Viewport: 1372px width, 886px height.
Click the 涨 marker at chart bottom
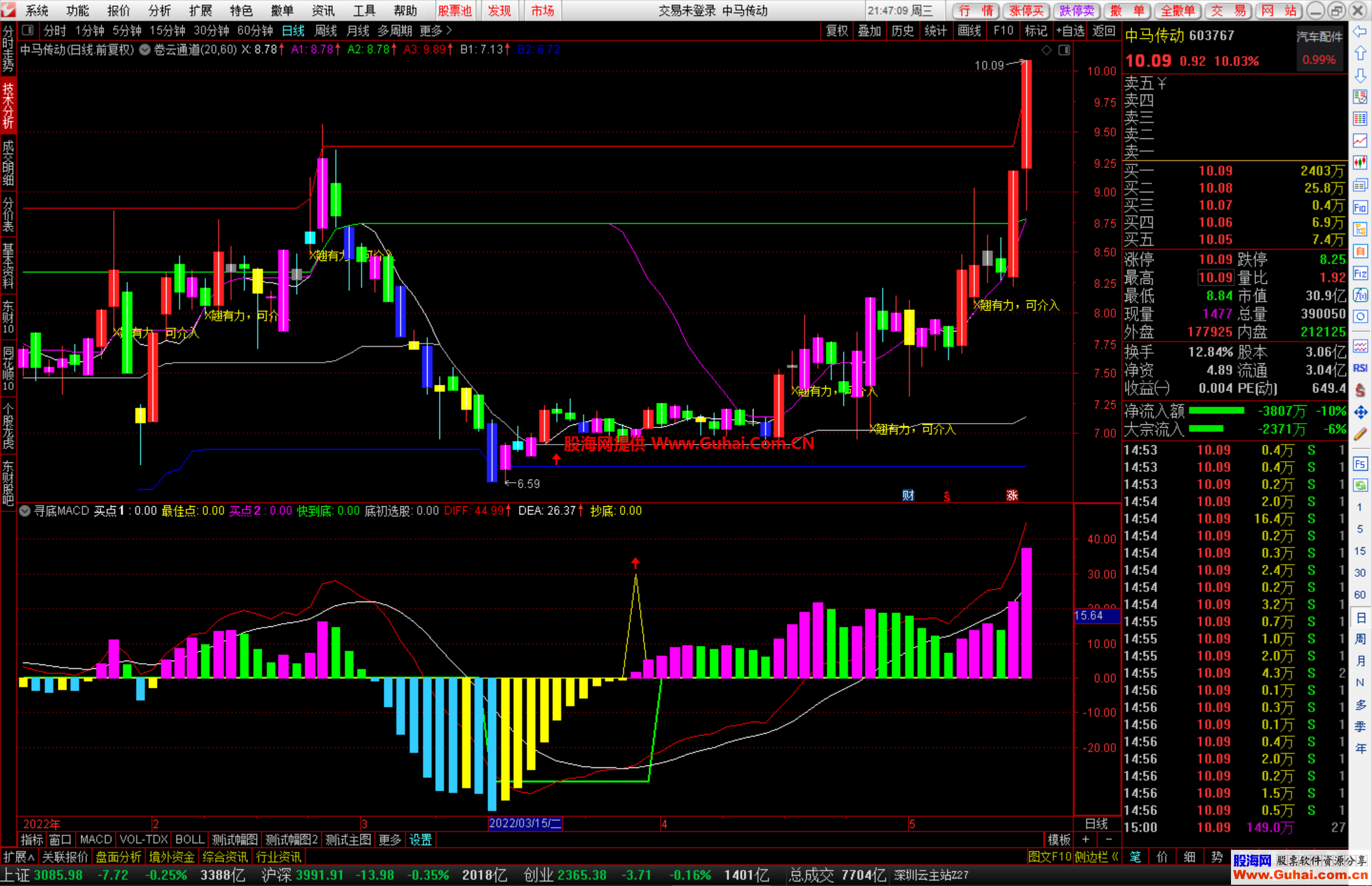[x=1012, y=495]
